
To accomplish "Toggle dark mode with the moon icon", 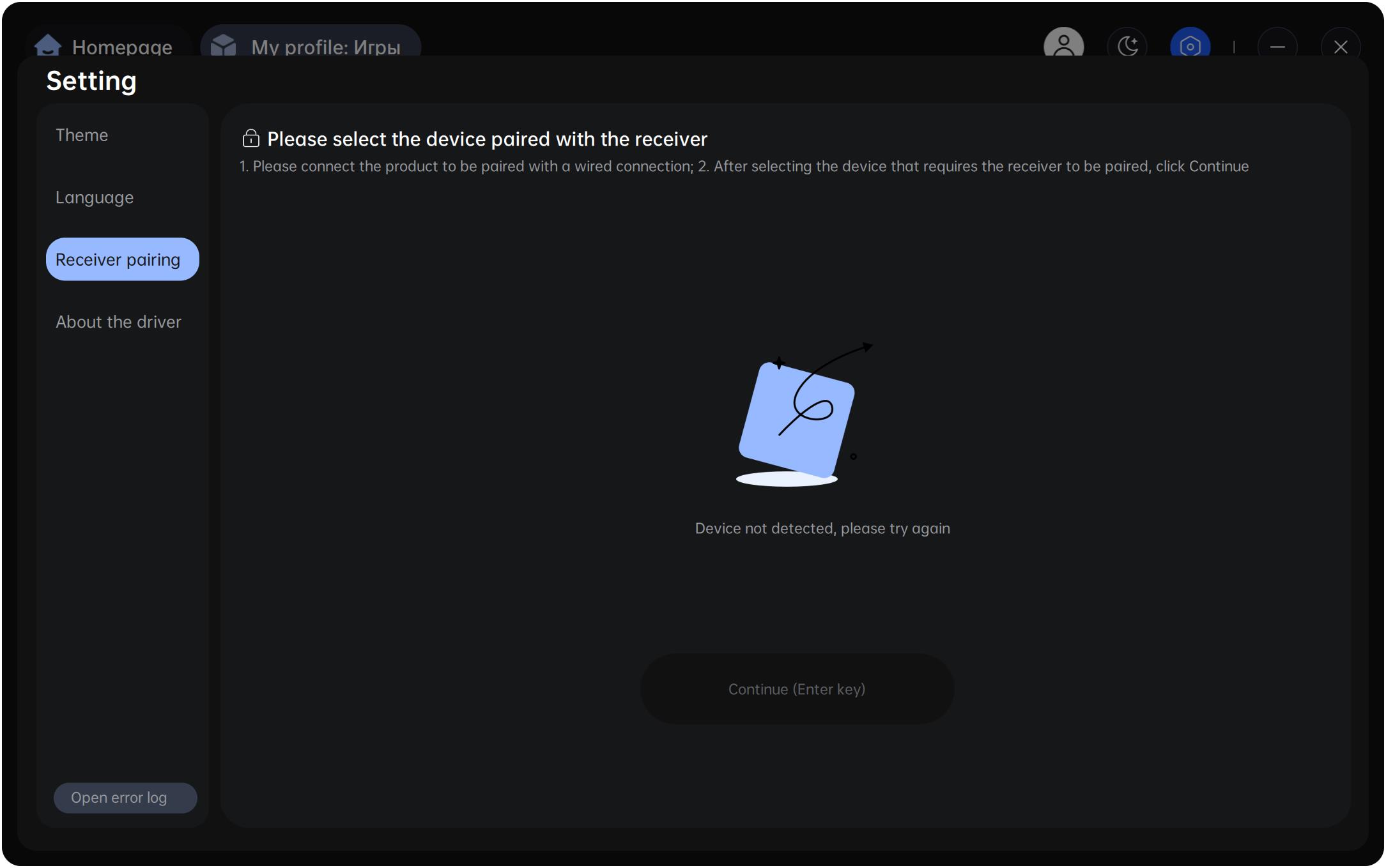I will (1127, 44).
